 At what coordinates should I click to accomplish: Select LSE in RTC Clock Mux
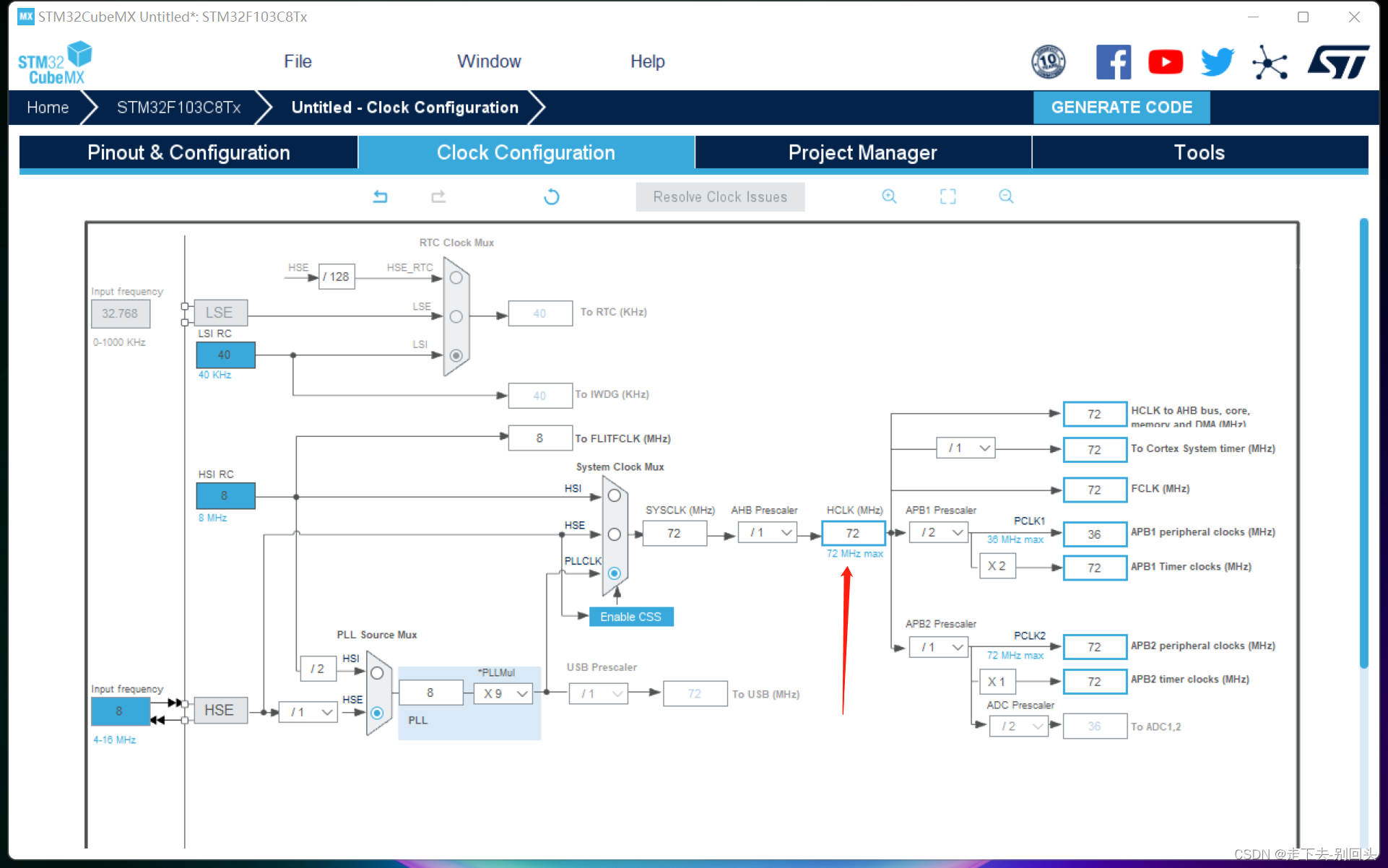pyautogui.click(x=456, y=316)
